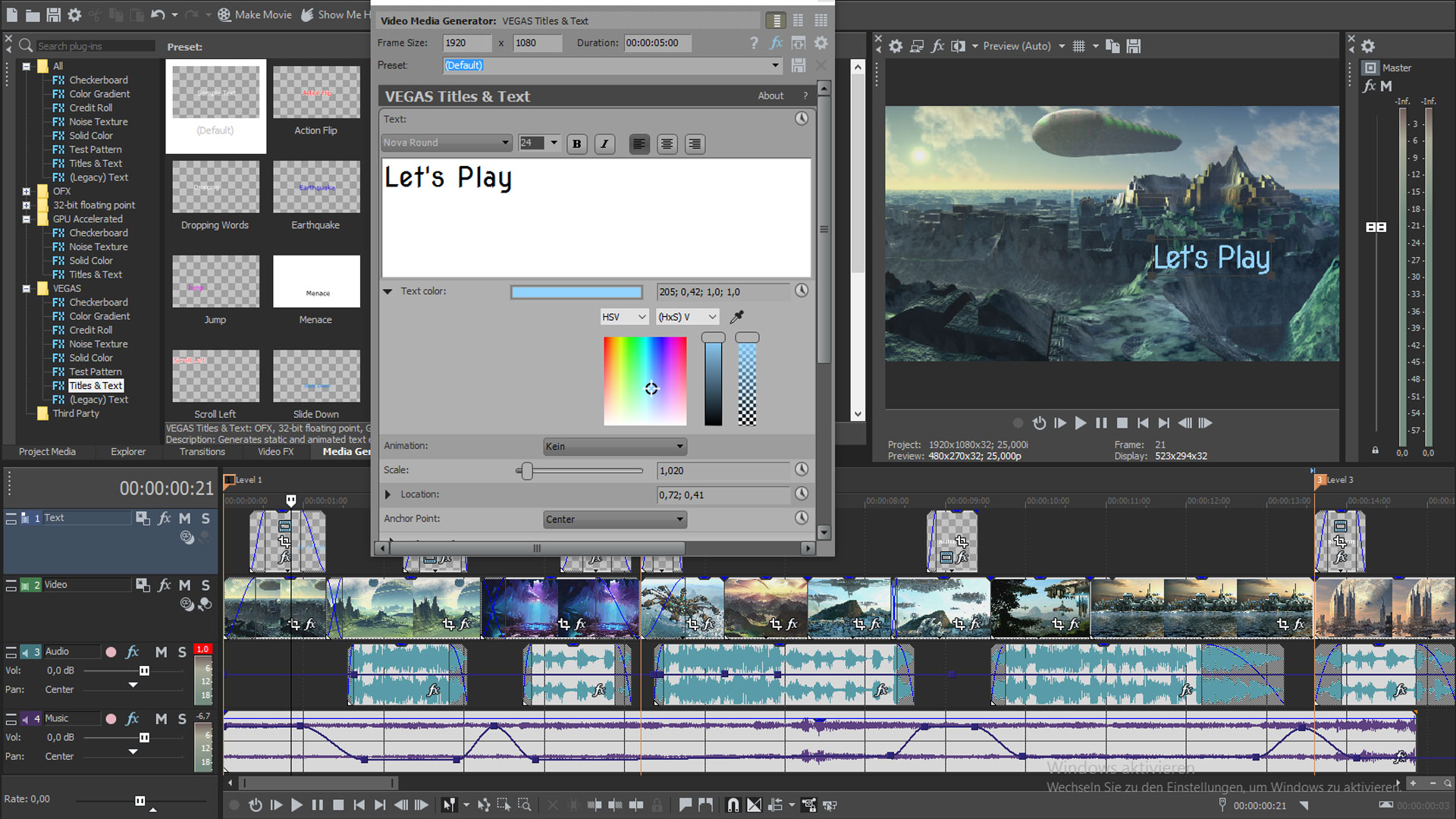Drag the hue saturation color swatch
Screen dimensions: 1456x819
click(x=650, y=388)
